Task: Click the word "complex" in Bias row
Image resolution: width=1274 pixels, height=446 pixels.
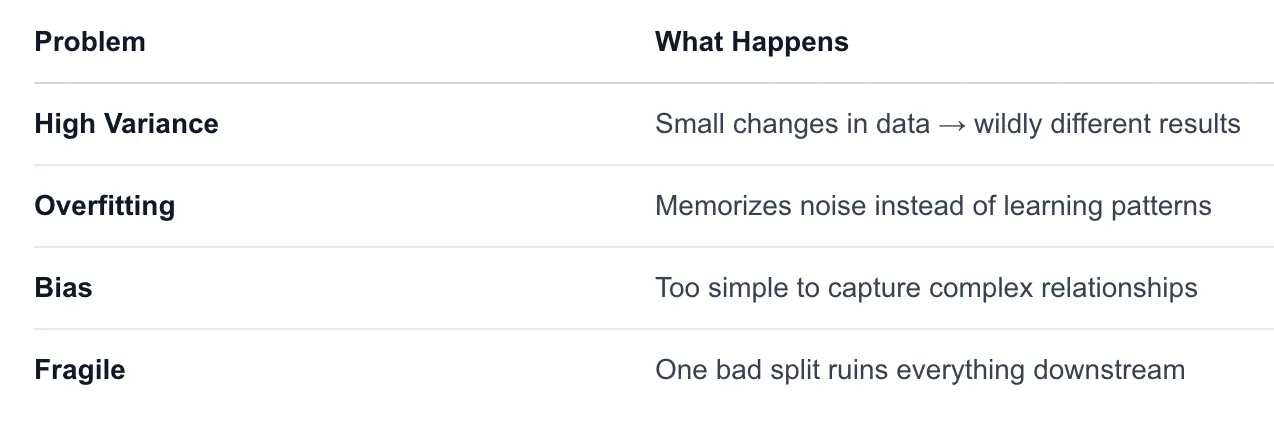Action: click(980, 289)
